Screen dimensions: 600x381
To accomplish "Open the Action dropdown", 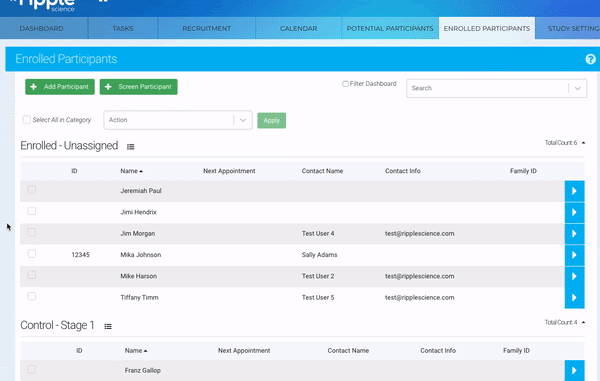I will point(178,120).
